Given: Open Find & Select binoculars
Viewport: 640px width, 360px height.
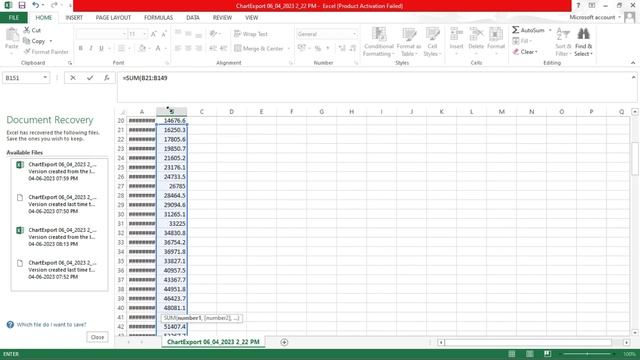Looking at the screenshot, I should pos(583,41).
